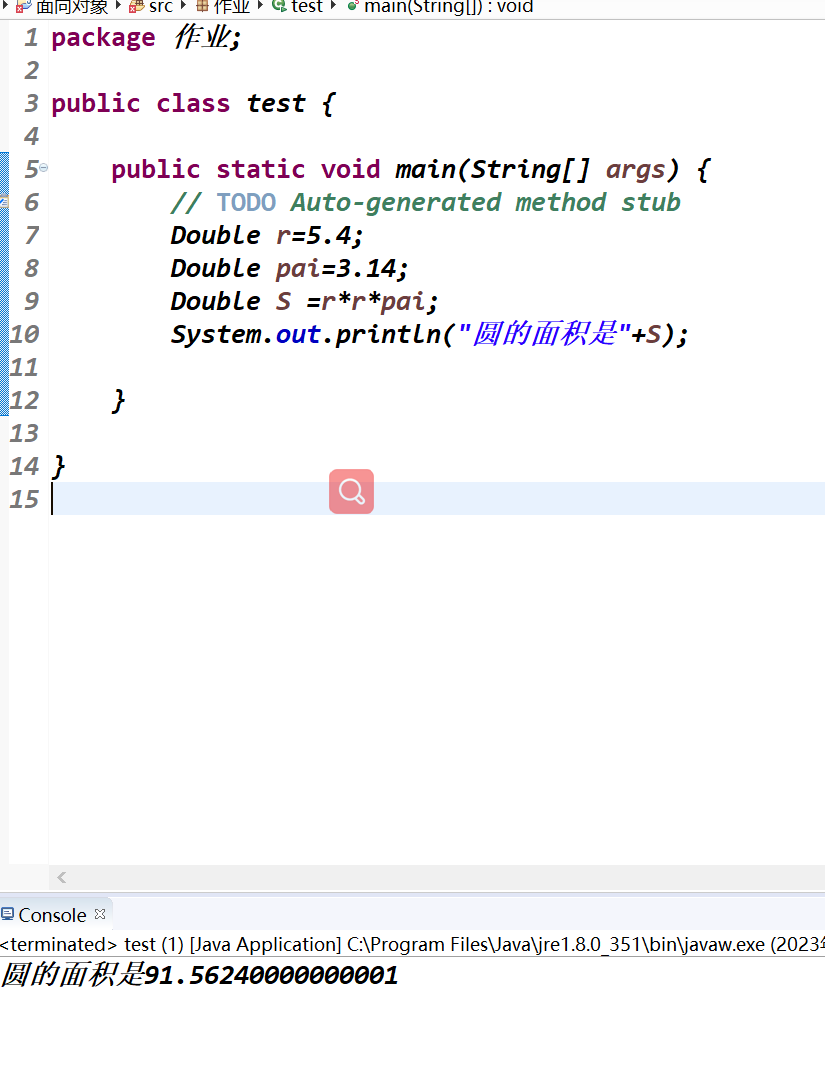Viewport: 825px width, 1089px height.
Task: Click line number 3 in the gutter
Action: click(31, 103)
